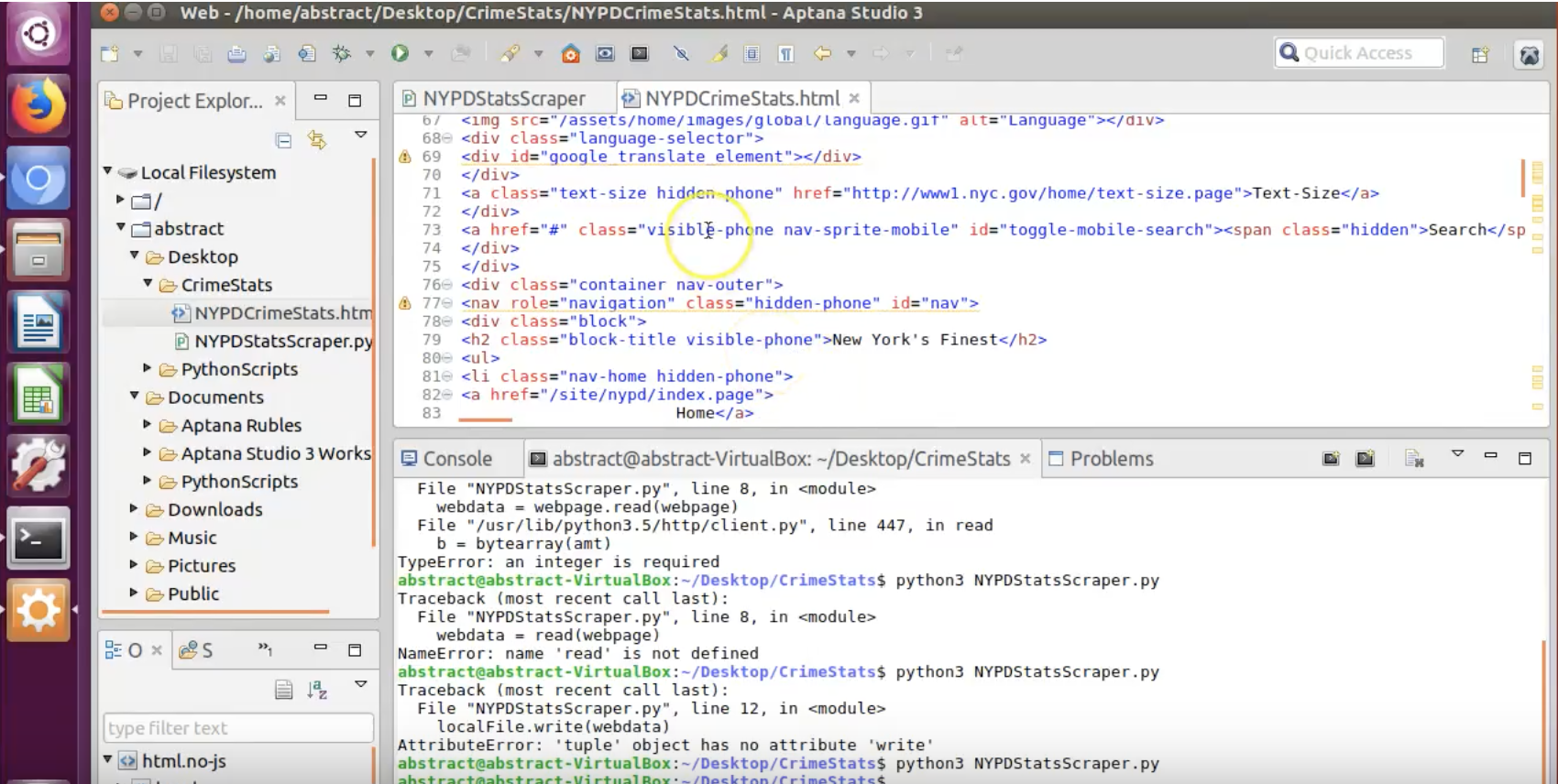Expand the PythonScripts folder under Desktop
Image resolution: width=1558 pixels, height=784 pixels.
point(148,368)
